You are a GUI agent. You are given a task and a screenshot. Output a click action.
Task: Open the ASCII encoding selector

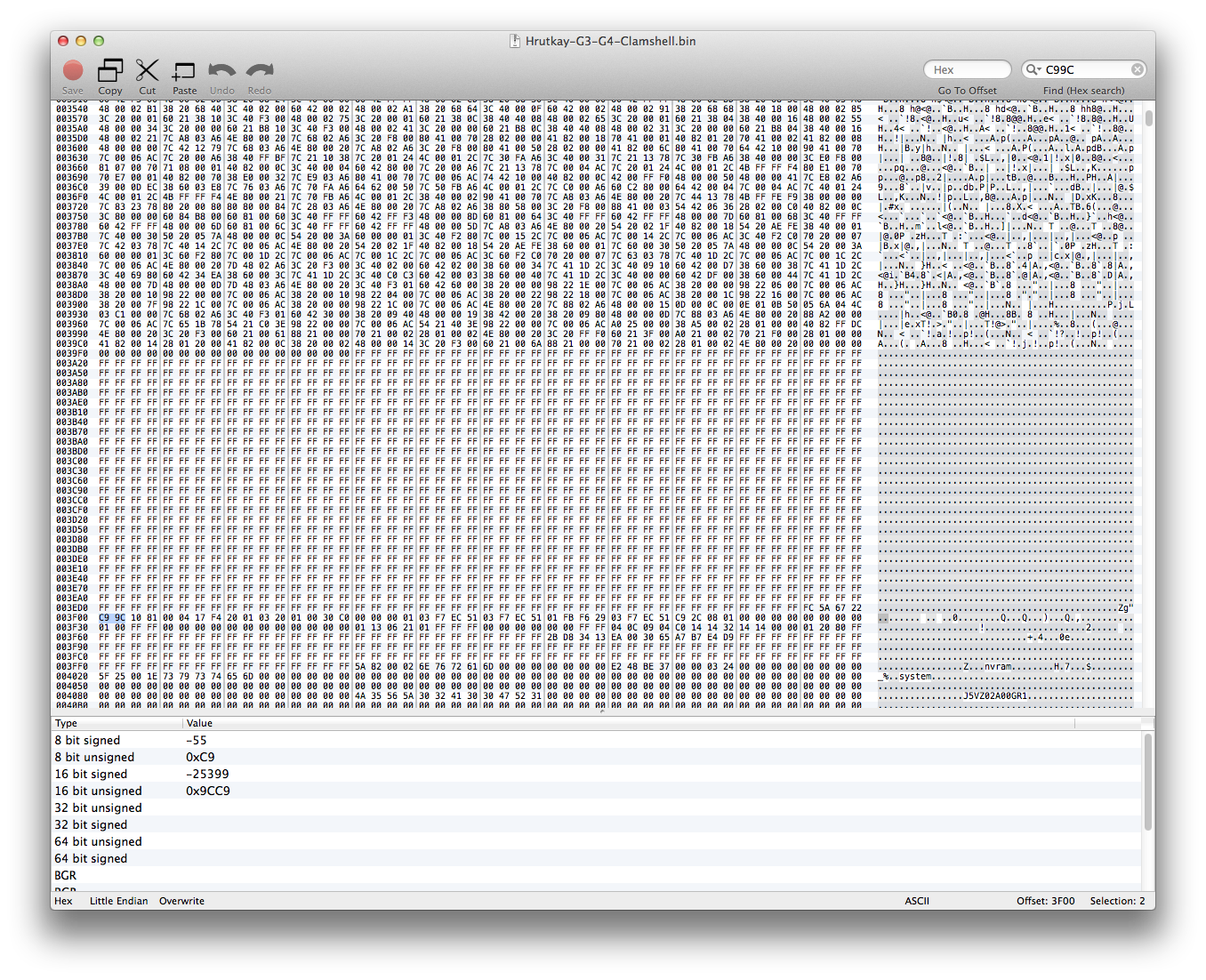917,901
